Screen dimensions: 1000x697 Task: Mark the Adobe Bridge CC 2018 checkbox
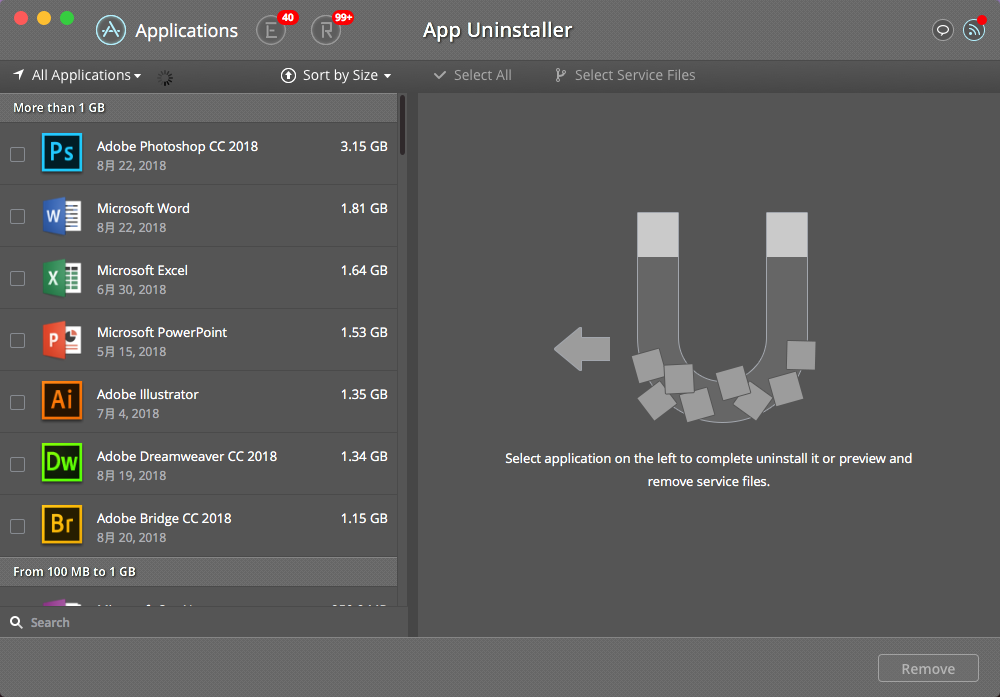pos(18,526)
